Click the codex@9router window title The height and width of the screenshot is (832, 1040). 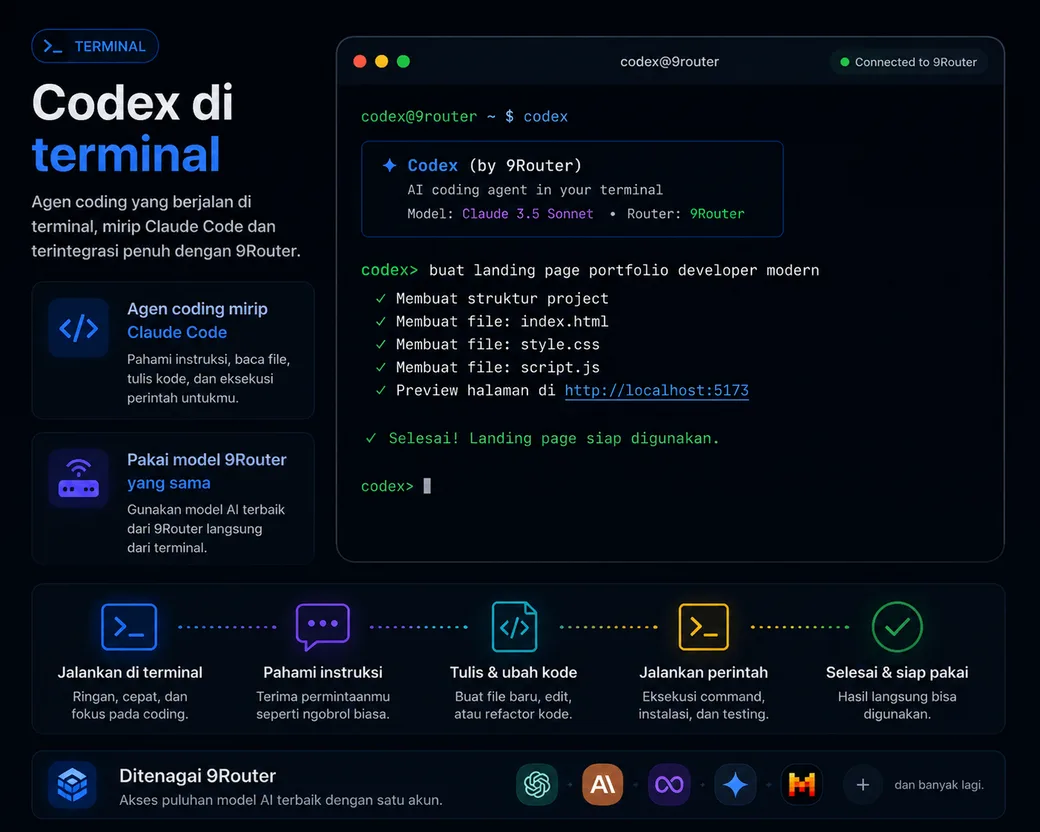click(669, 62)
